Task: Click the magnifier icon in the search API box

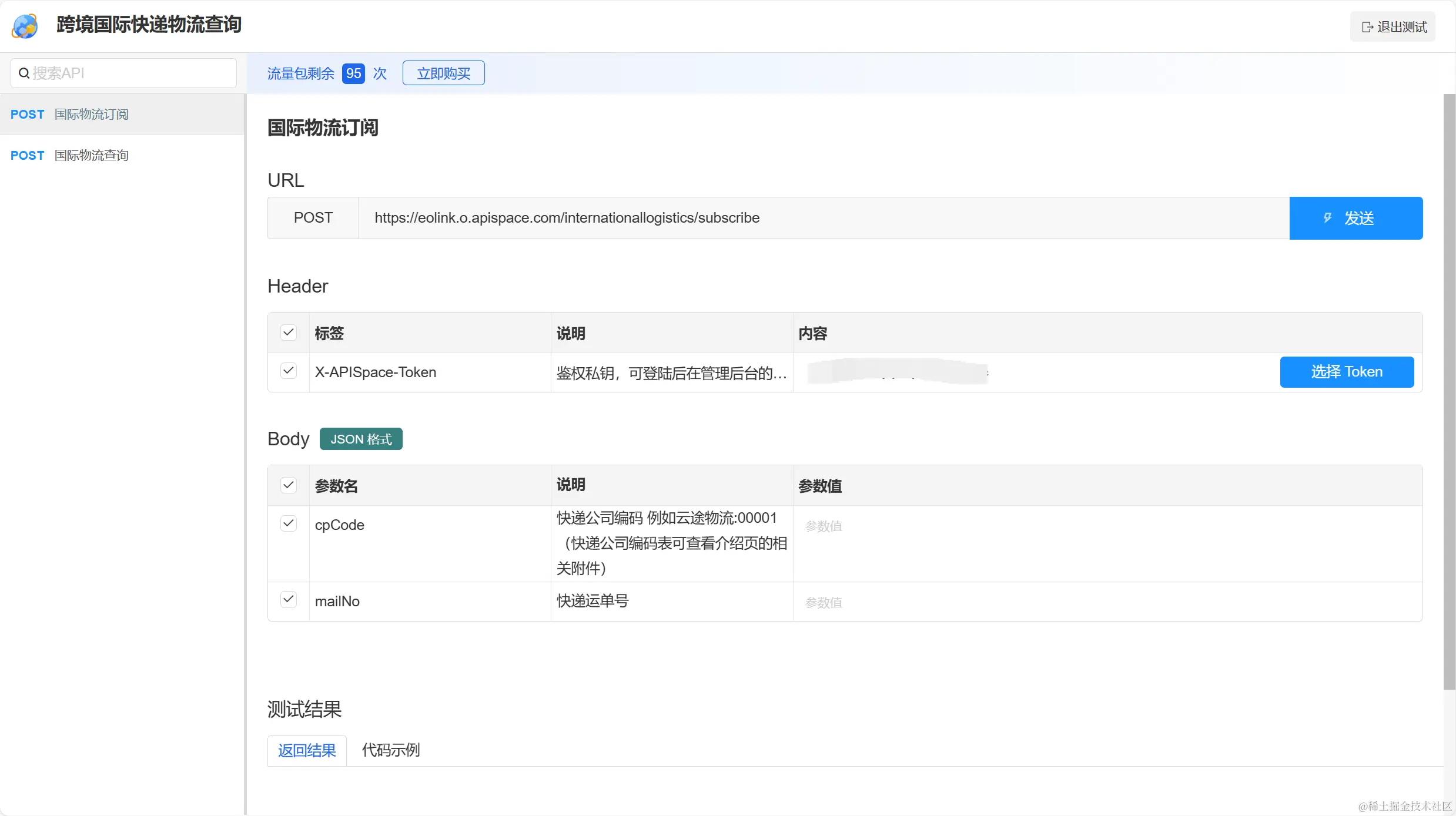Action: point(24,73)
